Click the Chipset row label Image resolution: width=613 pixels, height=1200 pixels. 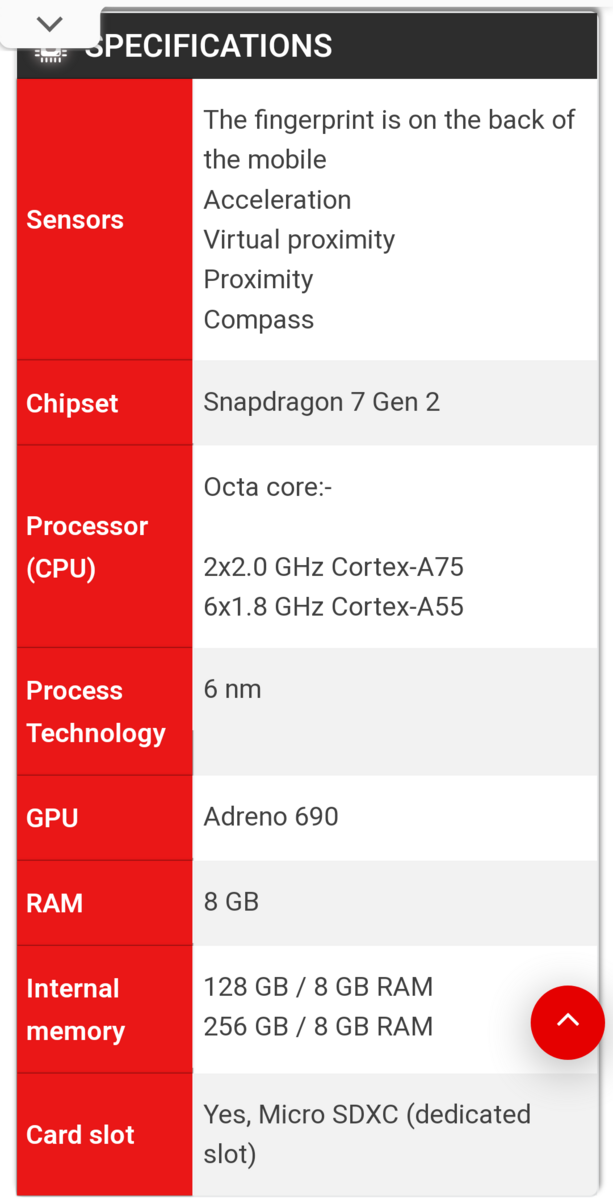point(72,404)
